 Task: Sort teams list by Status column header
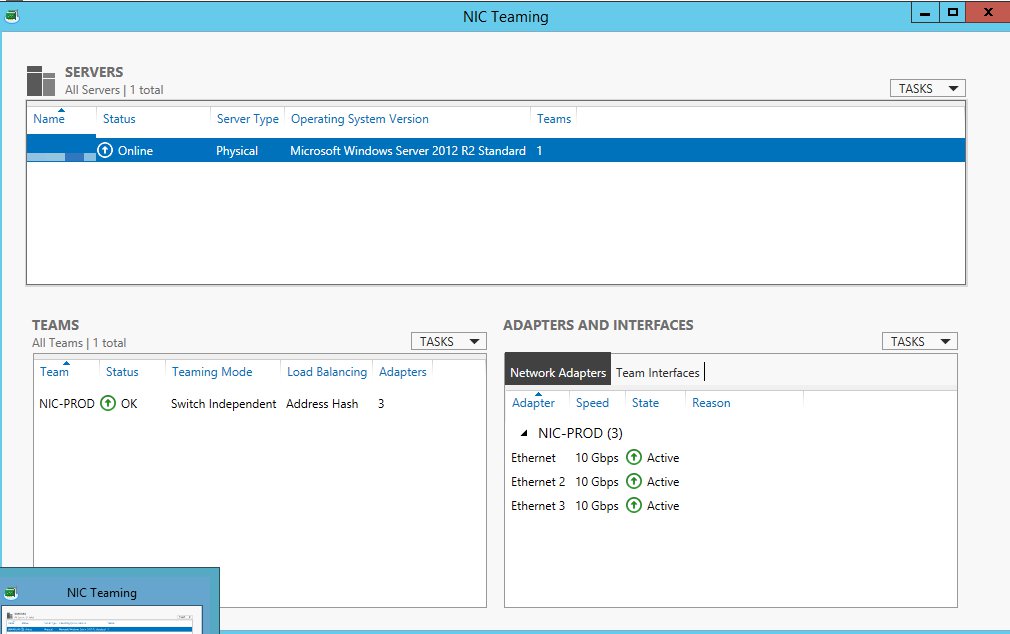pos(122,372)
